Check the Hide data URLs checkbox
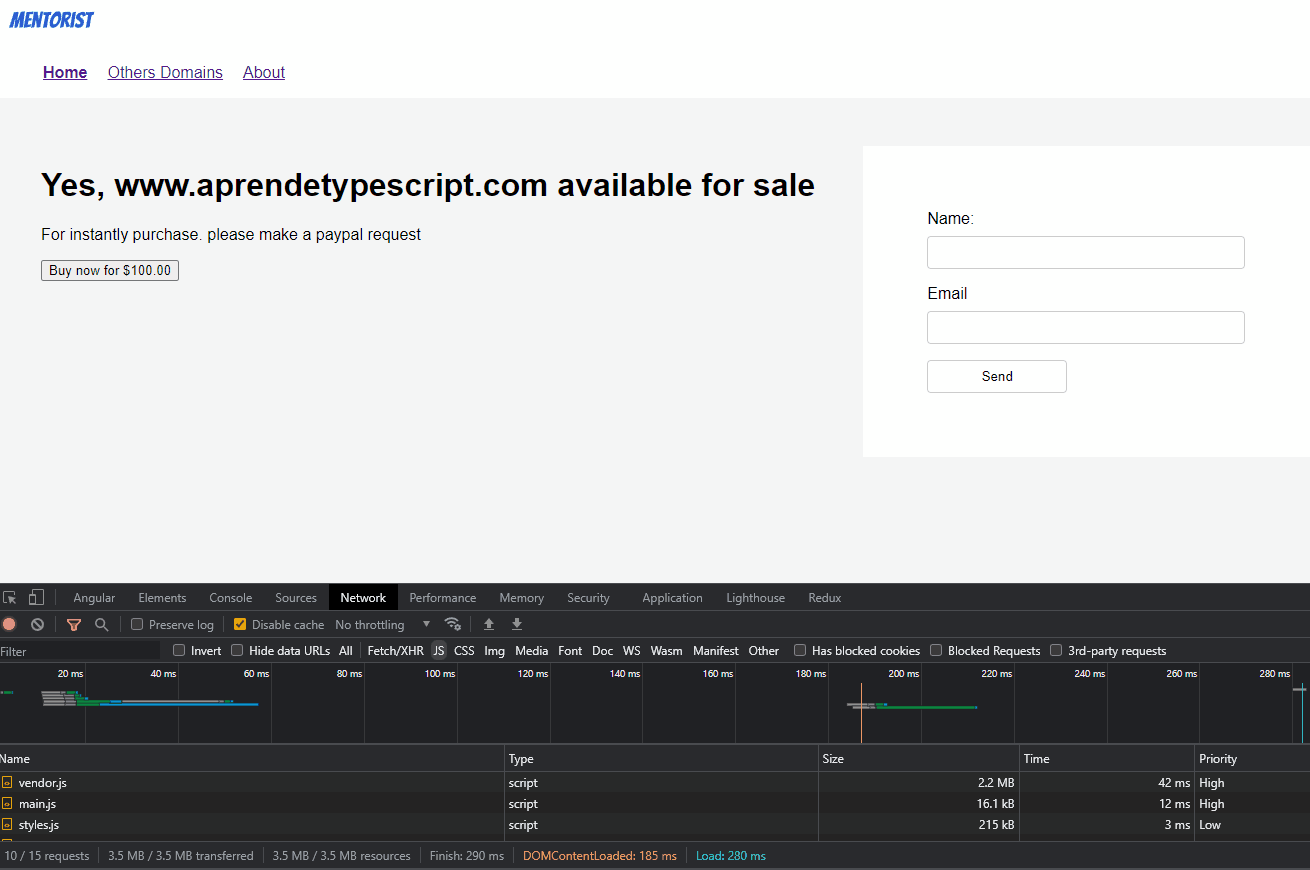 point(237,651)
